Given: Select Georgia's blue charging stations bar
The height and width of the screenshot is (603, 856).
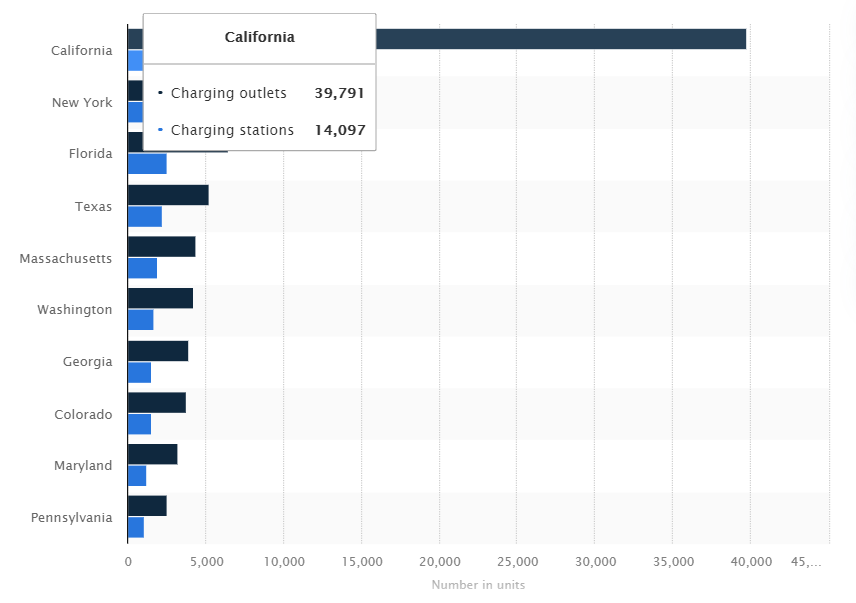Looking at the screenshot, I should [x=139, y=373].
